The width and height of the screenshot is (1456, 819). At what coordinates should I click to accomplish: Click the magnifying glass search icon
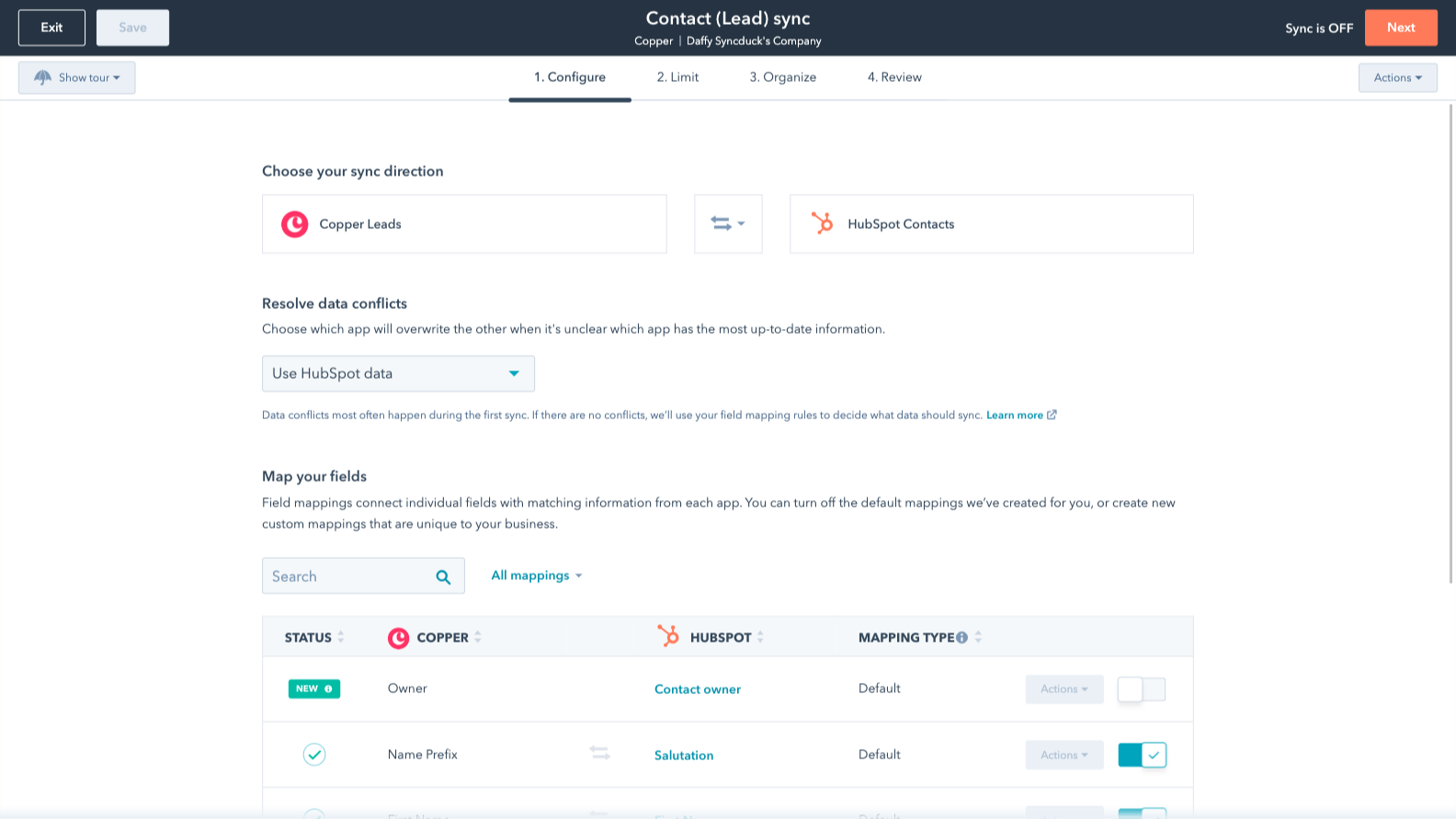click(443, 577)
